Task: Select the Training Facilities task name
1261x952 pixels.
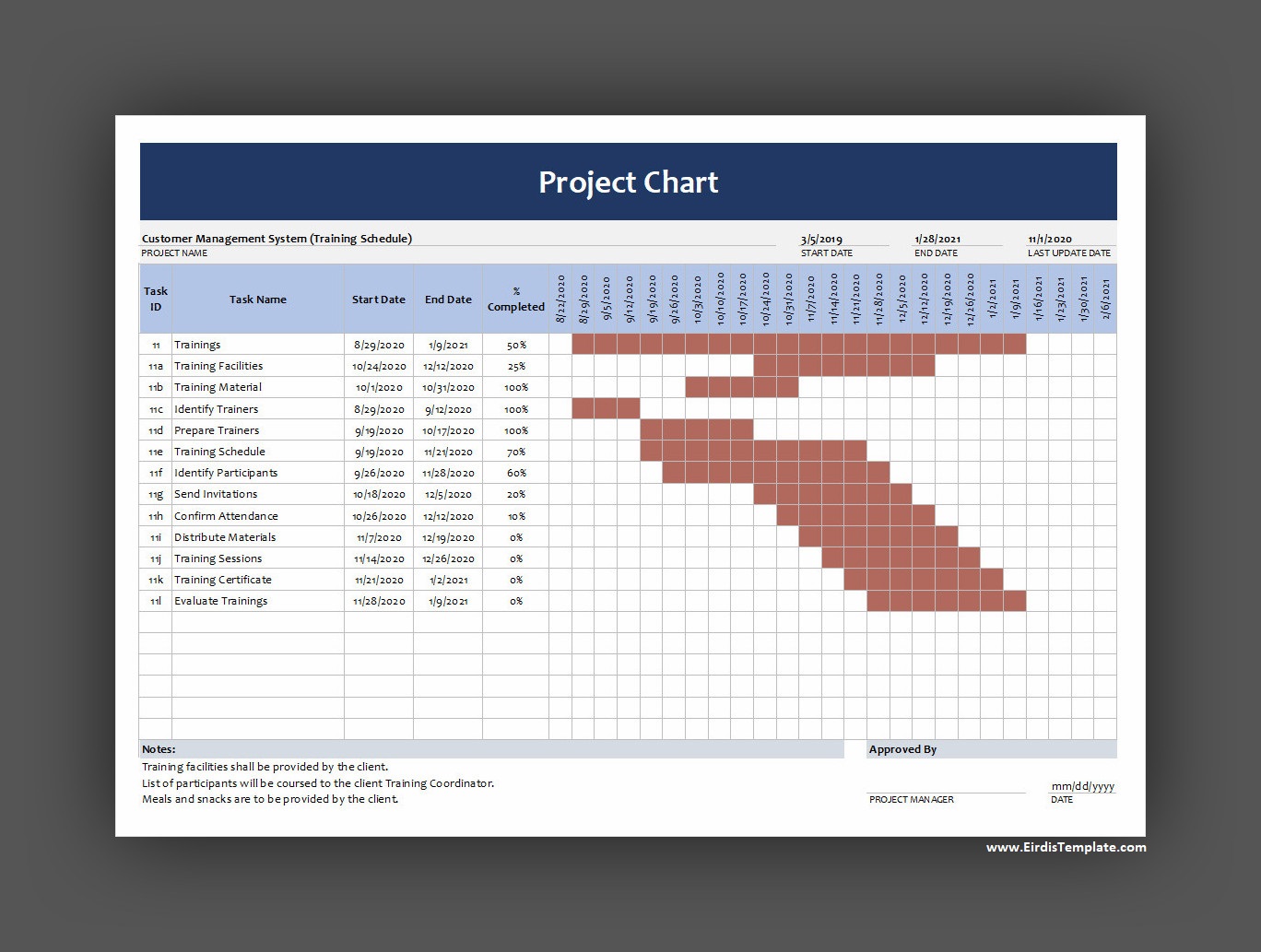Action: [x=218, y=365]
